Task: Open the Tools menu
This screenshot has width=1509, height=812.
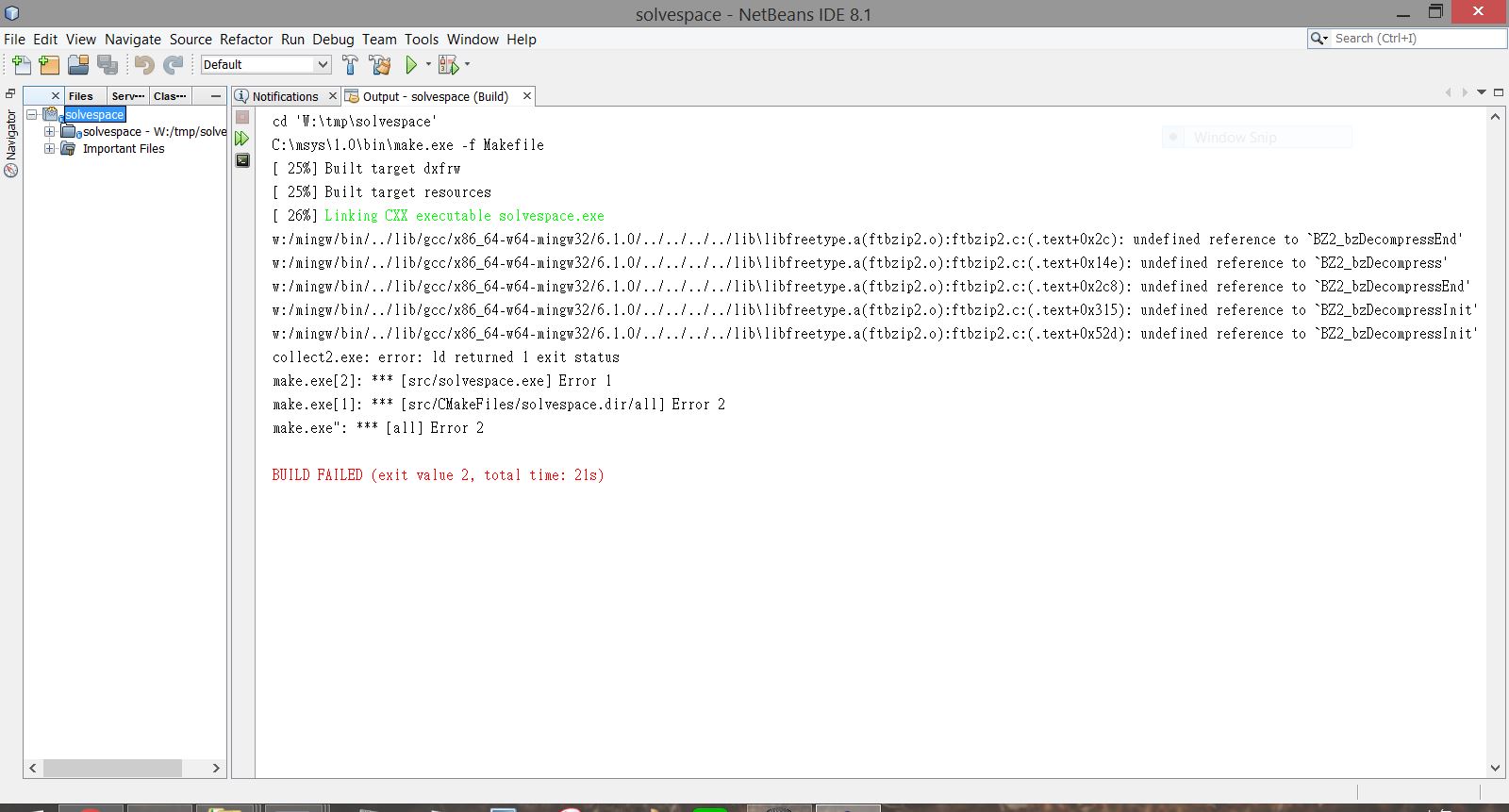Action: coord(422,39)
